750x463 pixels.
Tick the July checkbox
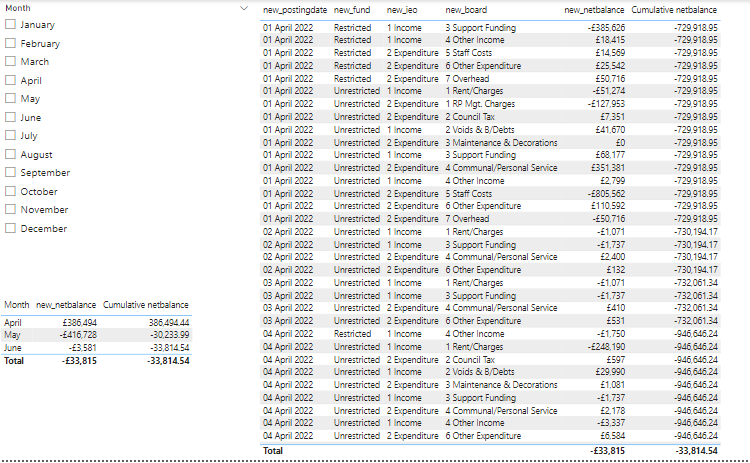[10, 135]
